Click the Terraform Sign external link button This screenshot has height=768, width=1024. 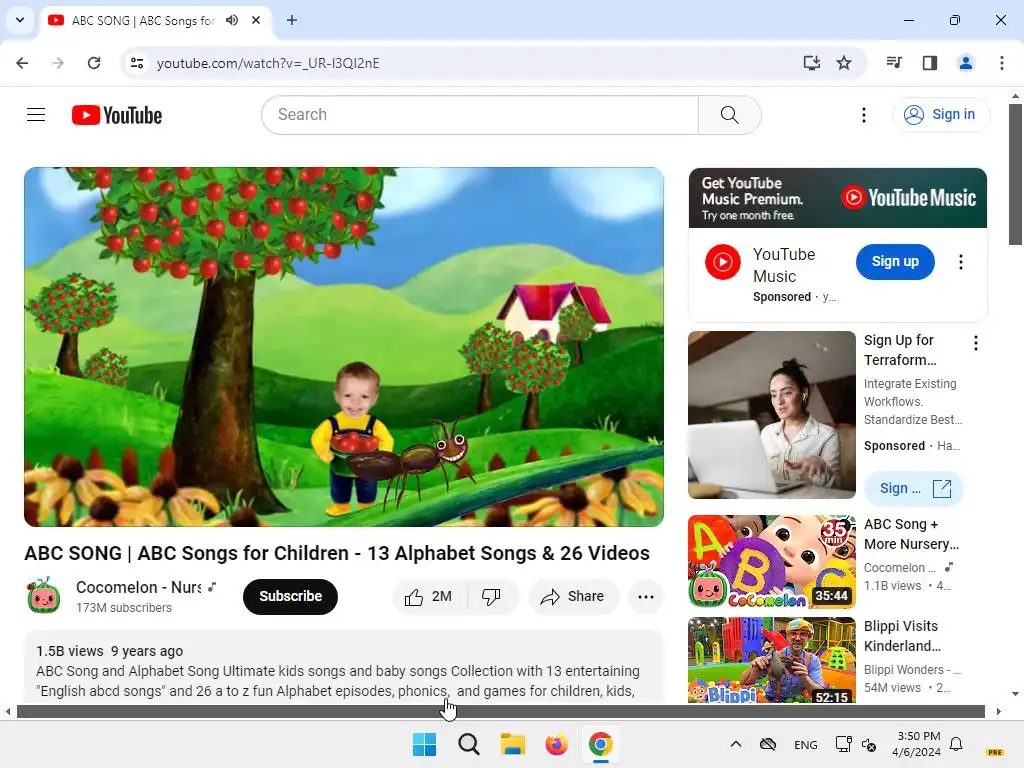tap(914, 488)
